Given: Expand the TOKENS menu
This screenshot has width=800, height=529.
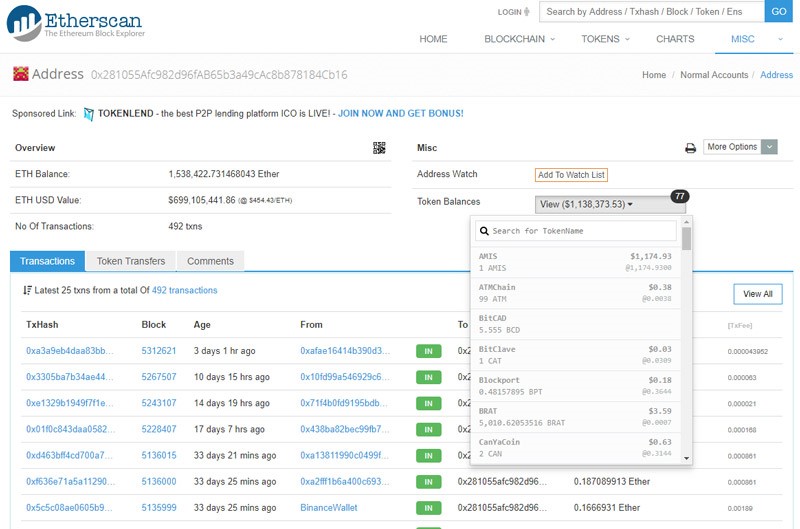Looking at the screenshot, I should pos(605,39).
